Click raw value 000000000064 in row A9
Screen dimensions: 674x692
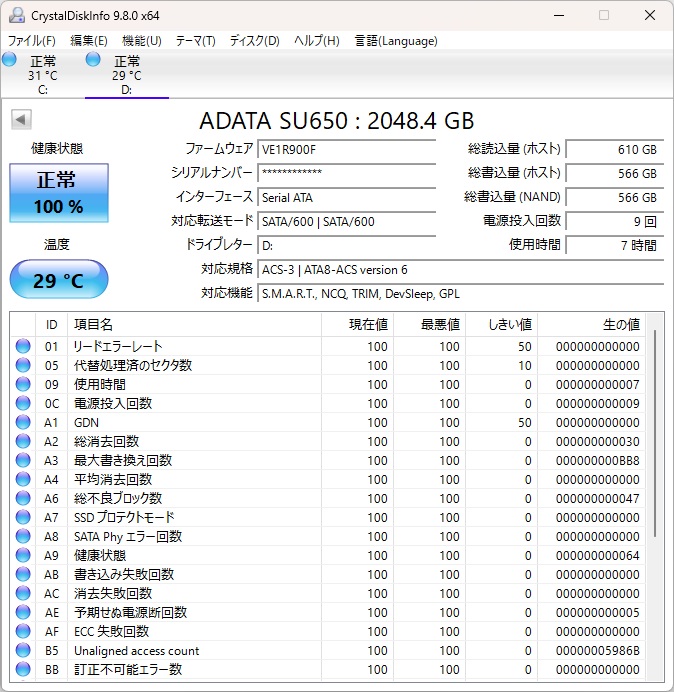tap(598, 555)
